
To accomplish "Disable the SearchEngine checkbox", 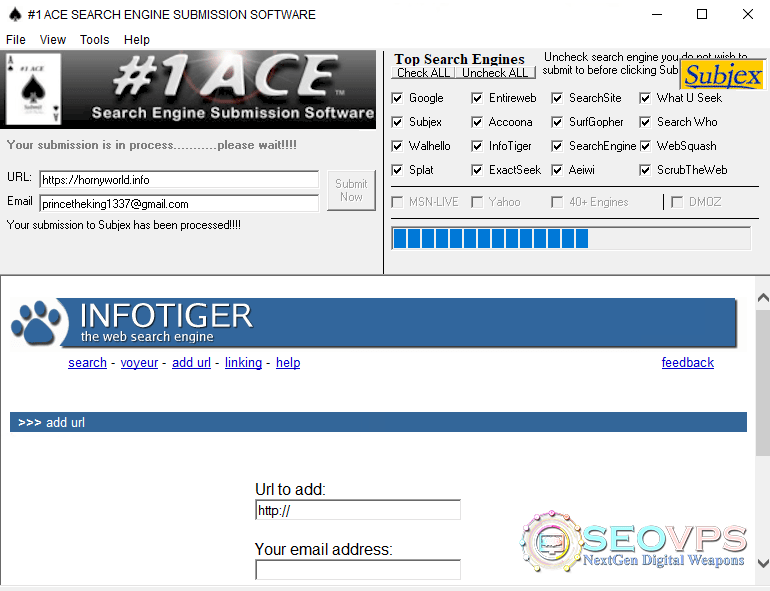I will pos(557,146).
